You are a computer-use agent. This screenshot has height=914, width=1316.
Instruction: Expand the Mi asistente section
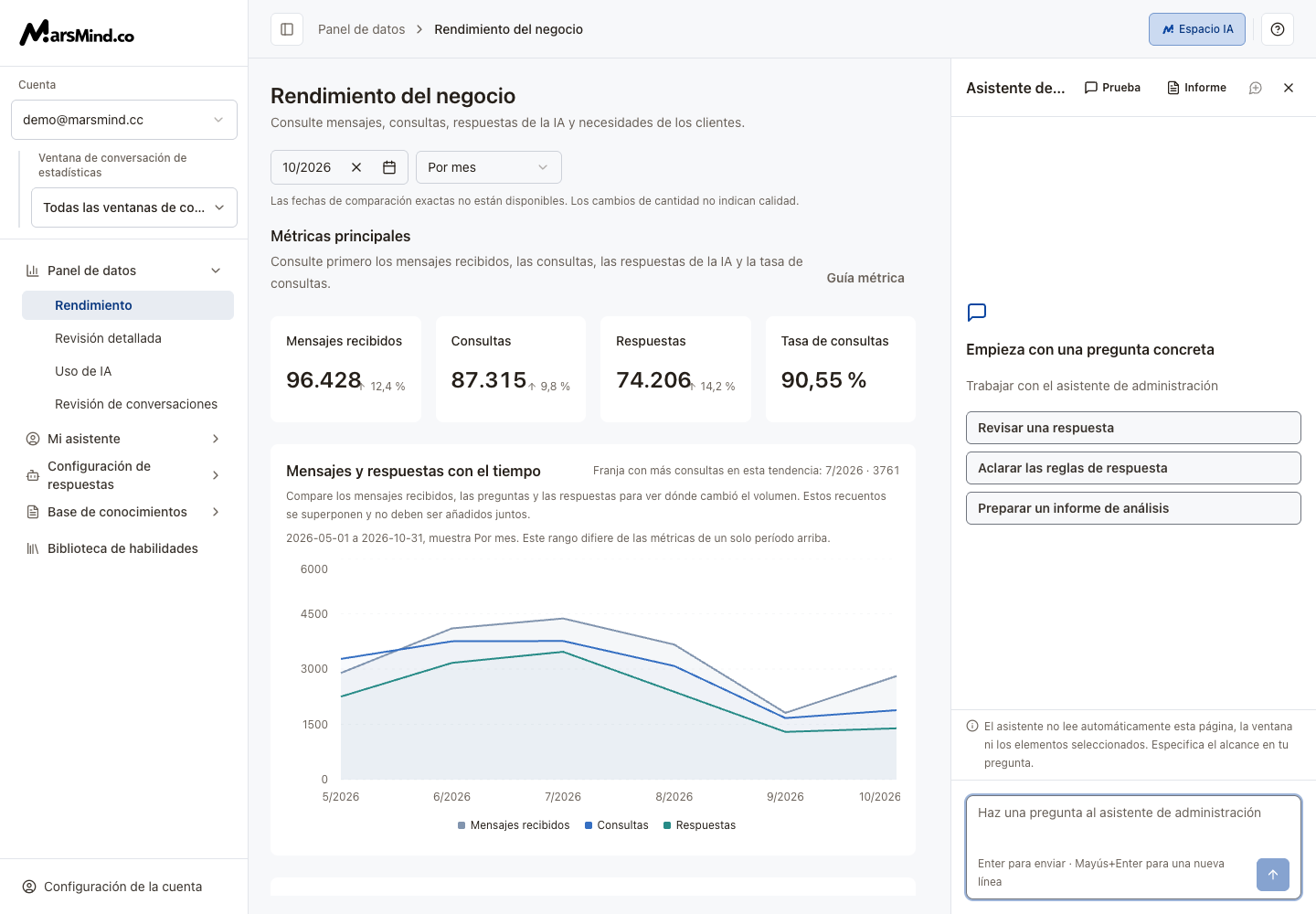click(216, 439)
